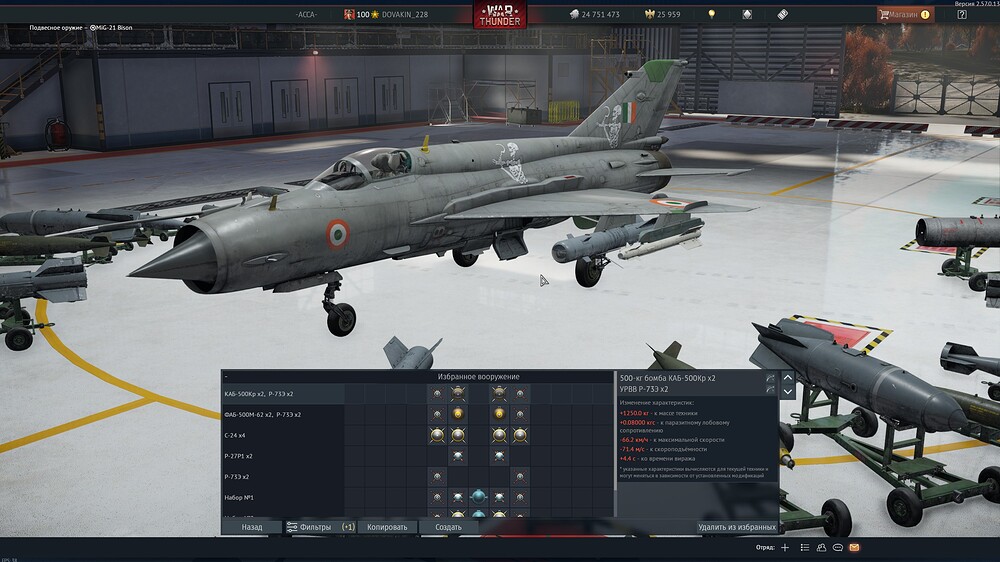The width and height of the screenshot is (1000, 562).
Task: Click last missile icon in Р-73Э x2 row
Action: [x=520, y=477]
